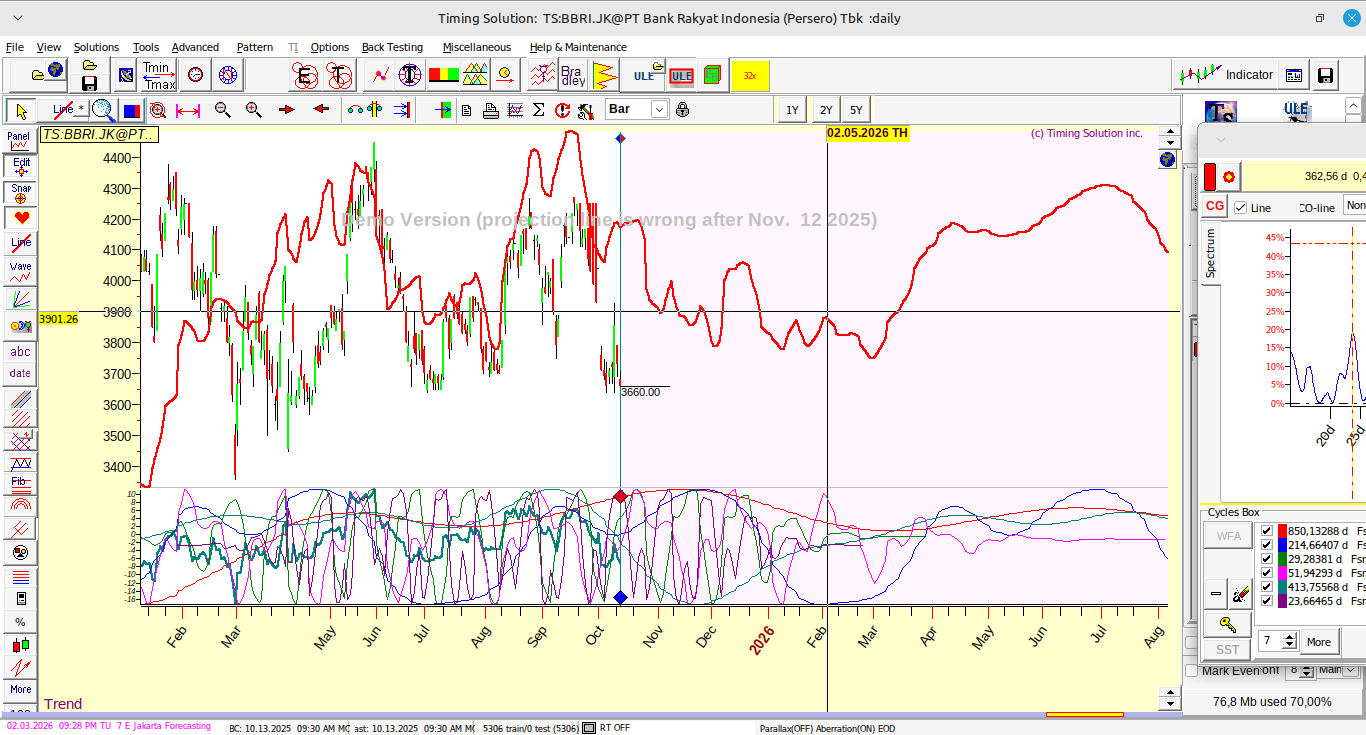The image size is (1366, 735).
Task: Click the Bradley indicator toolbar icon
Action: (572, 75)
